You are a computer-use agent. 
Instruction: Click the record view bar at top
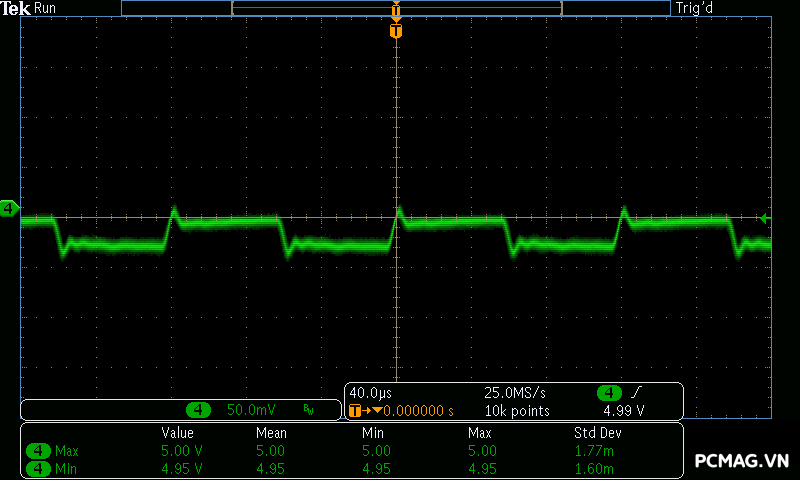click(x=396, y=8)
